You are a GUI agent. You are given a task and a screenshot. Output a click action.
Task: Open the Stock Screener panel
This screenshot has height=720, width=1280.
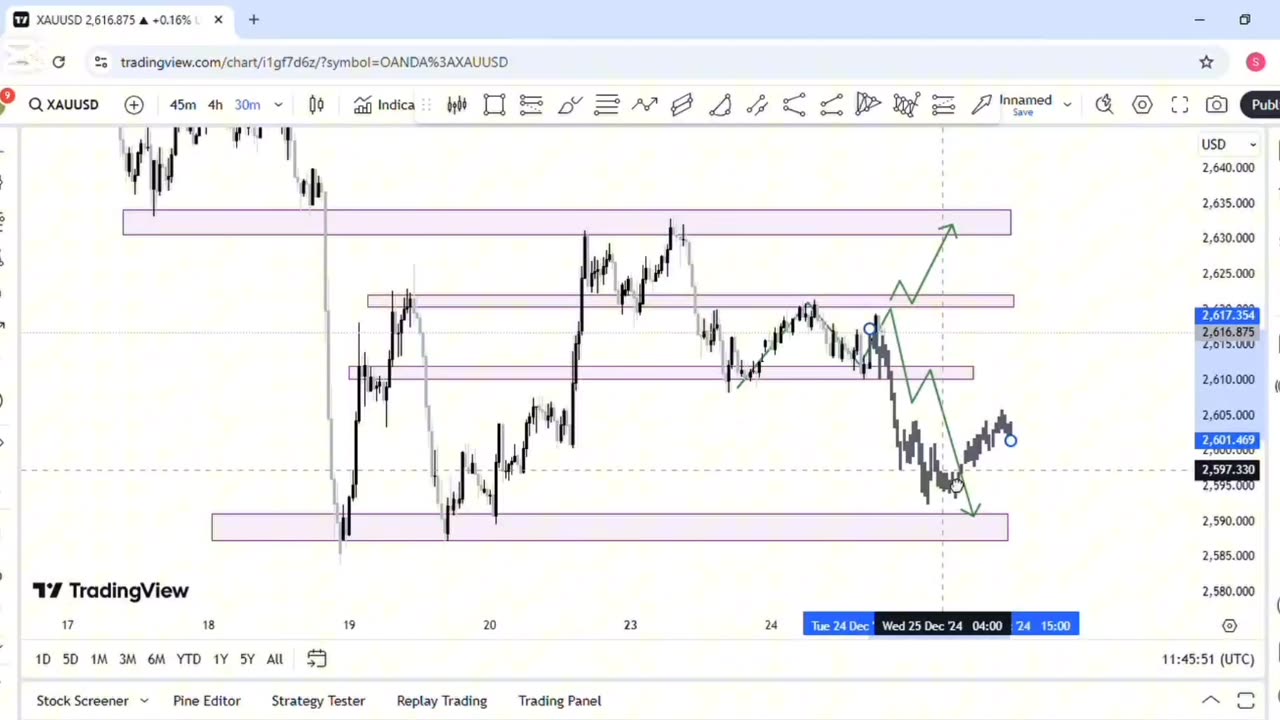click(83, 701)
